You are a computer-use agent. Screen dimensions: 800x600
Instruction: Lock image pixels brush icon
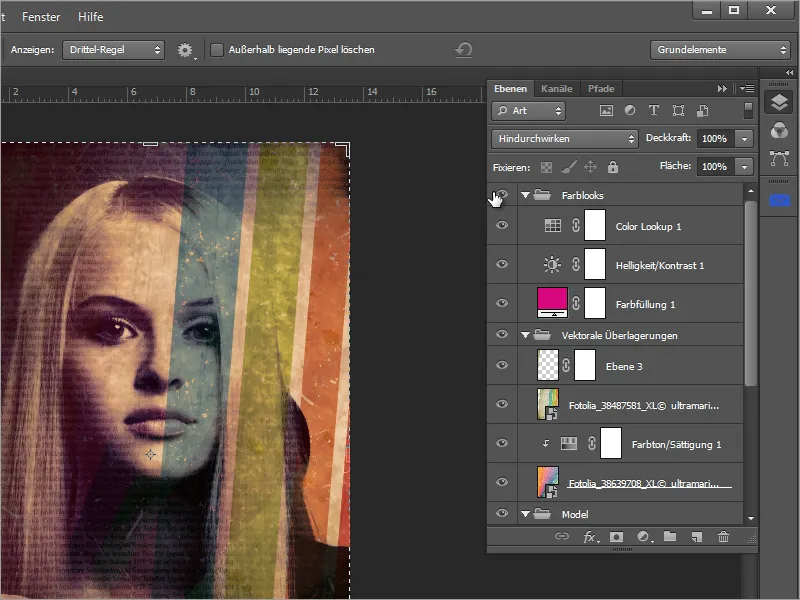point(569,167)
